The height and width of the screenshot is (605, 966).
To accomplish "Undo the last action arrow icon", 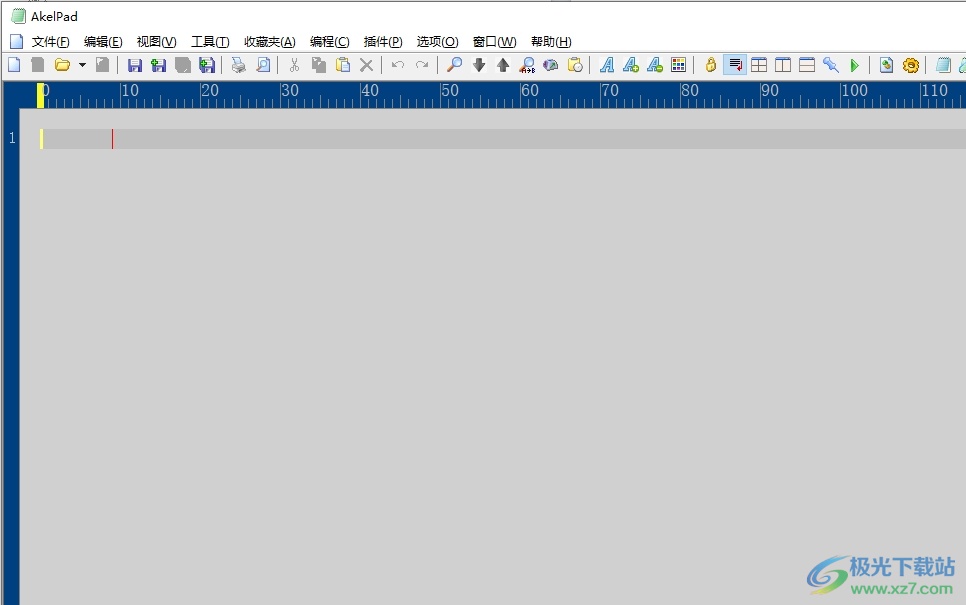I will (x=398, y=65).
